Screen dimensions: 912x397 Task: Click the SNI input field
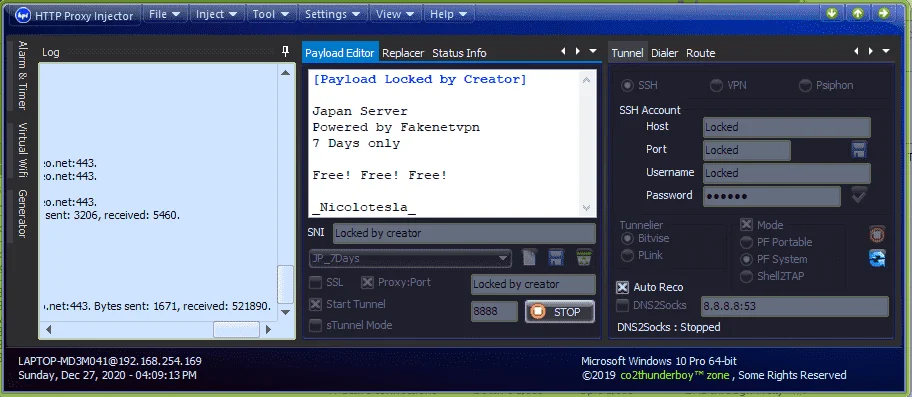click(x=464, y=234)
